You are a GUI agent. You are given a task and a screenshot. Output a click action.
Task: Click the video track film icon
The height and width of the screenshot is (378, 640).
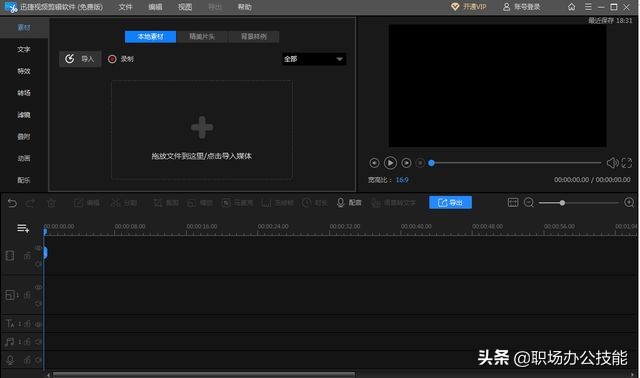click(x=10, y=256)
